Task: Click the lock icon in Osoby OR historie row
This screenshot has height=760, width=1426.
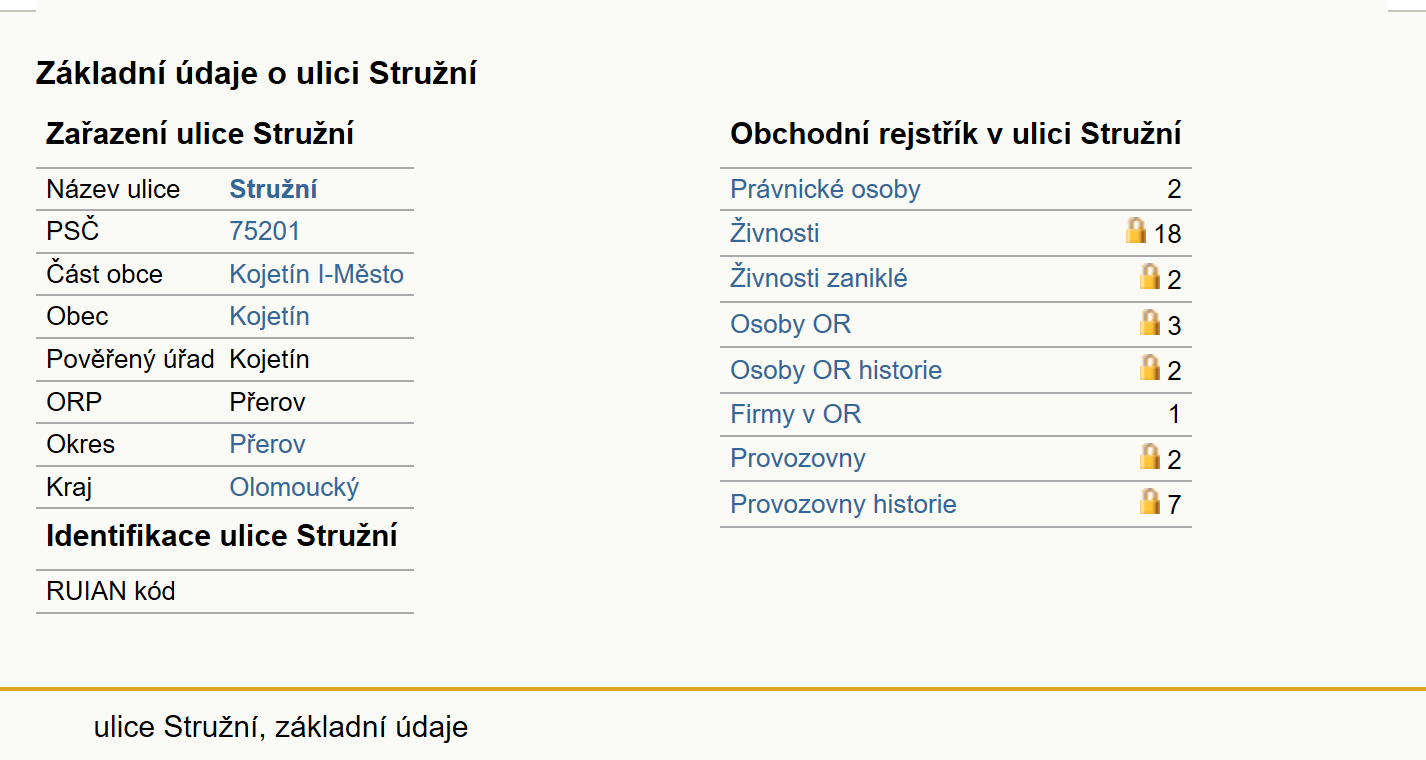Action: click(x=1150, y=367)
